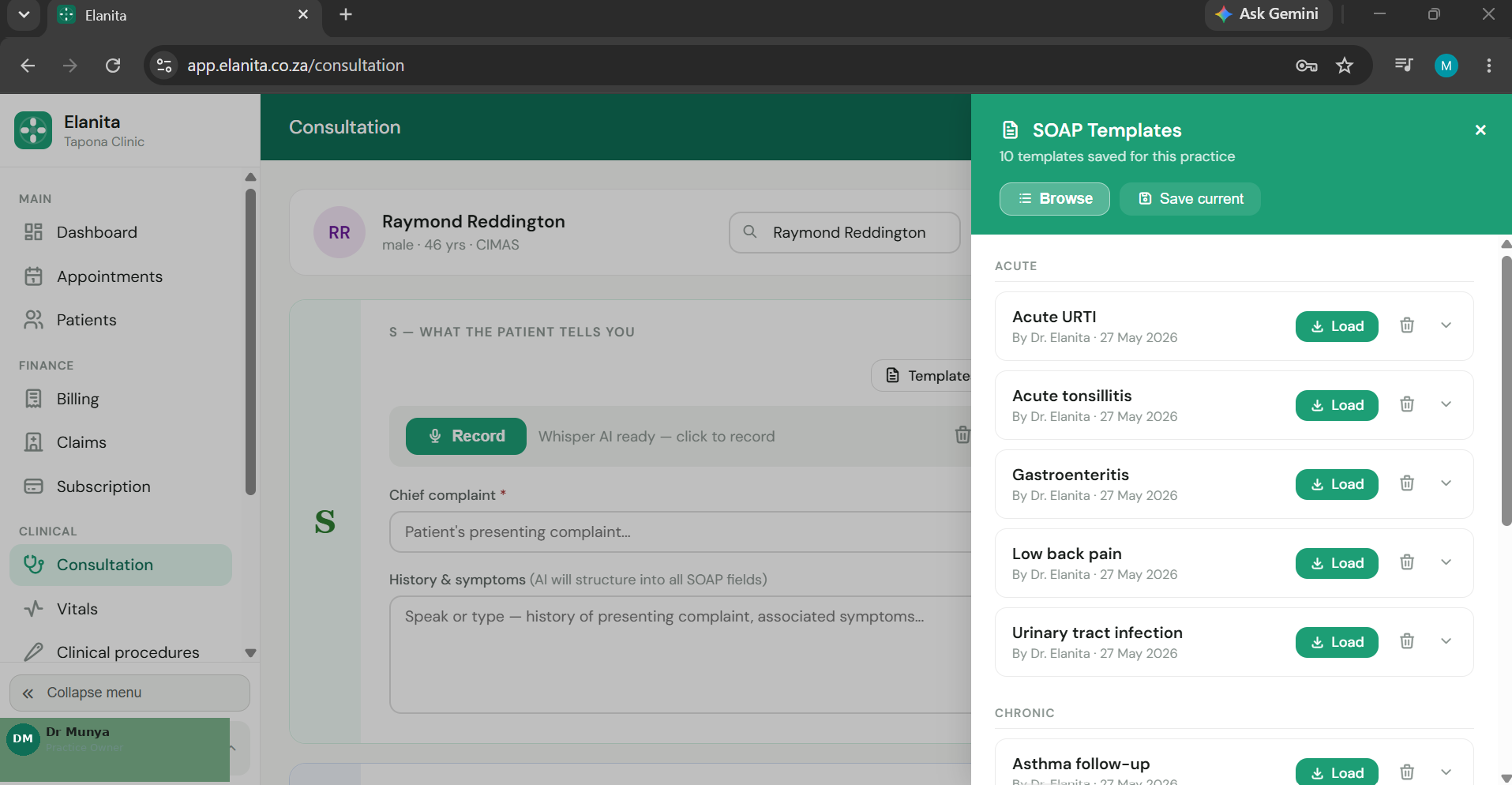The height and width of the screenshot is (785, 1512).
Task: Delete the Gastroenteritis template
Action: (1407, 483)
